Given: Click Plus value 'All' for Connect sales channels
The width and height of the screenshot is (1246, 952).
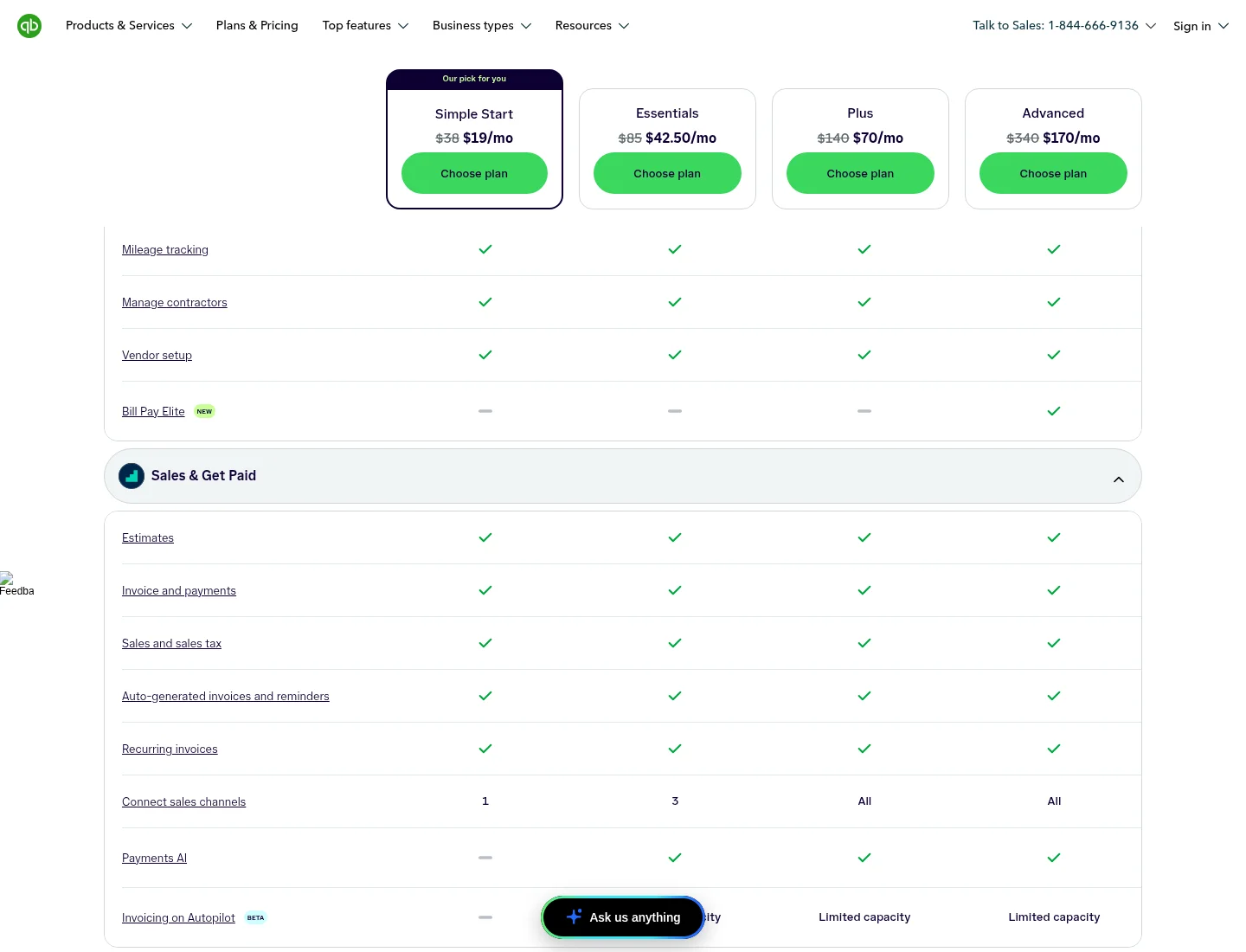Looking at the screenshot, I should coord(864,801).
